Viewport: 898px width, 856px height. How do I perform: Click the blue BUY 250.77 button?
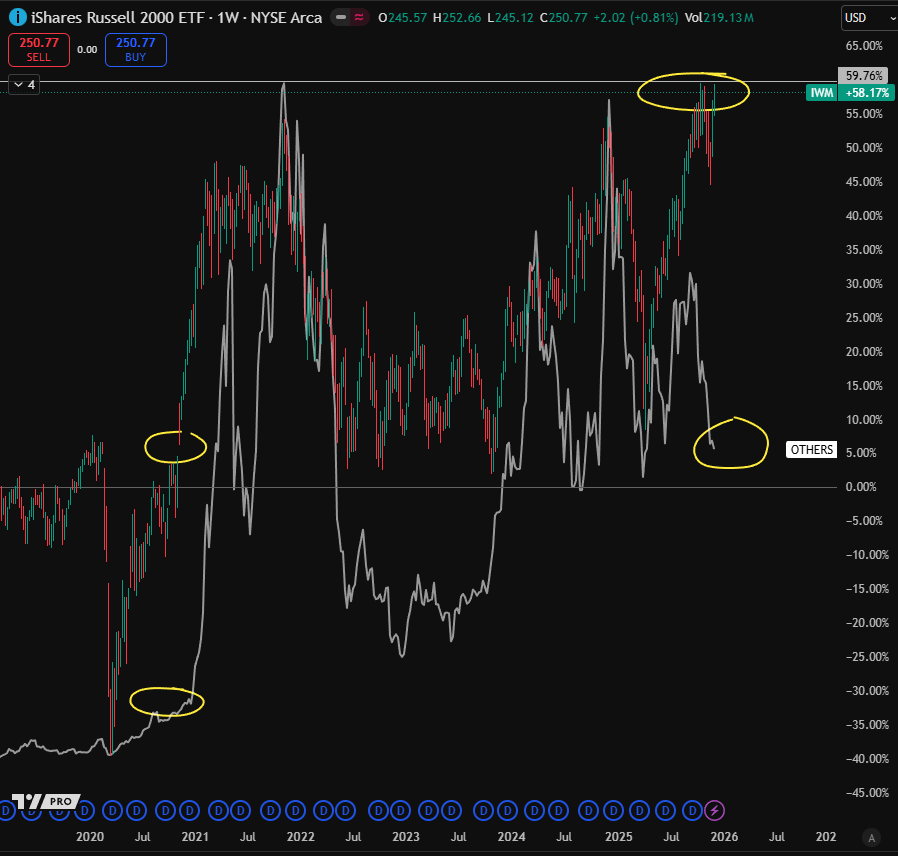pyautogui.click(x=136, y=50)
